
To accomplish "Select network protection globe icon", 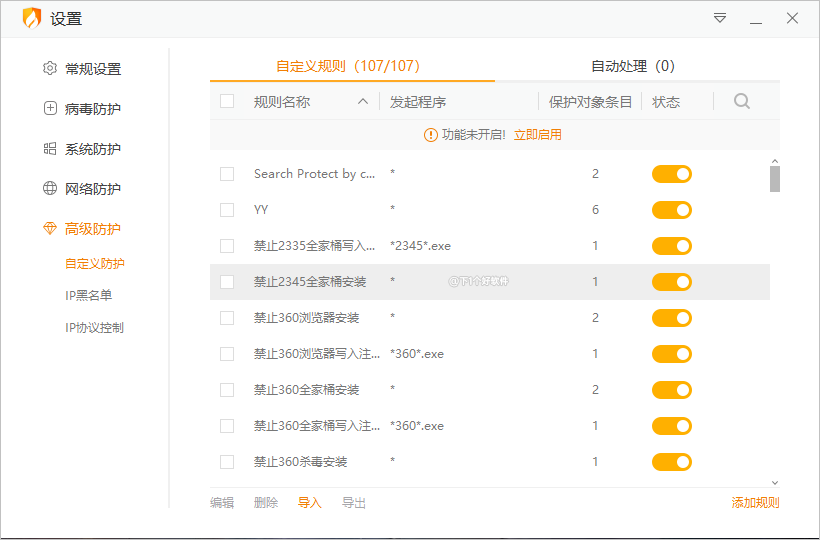I will pos(50,189).
